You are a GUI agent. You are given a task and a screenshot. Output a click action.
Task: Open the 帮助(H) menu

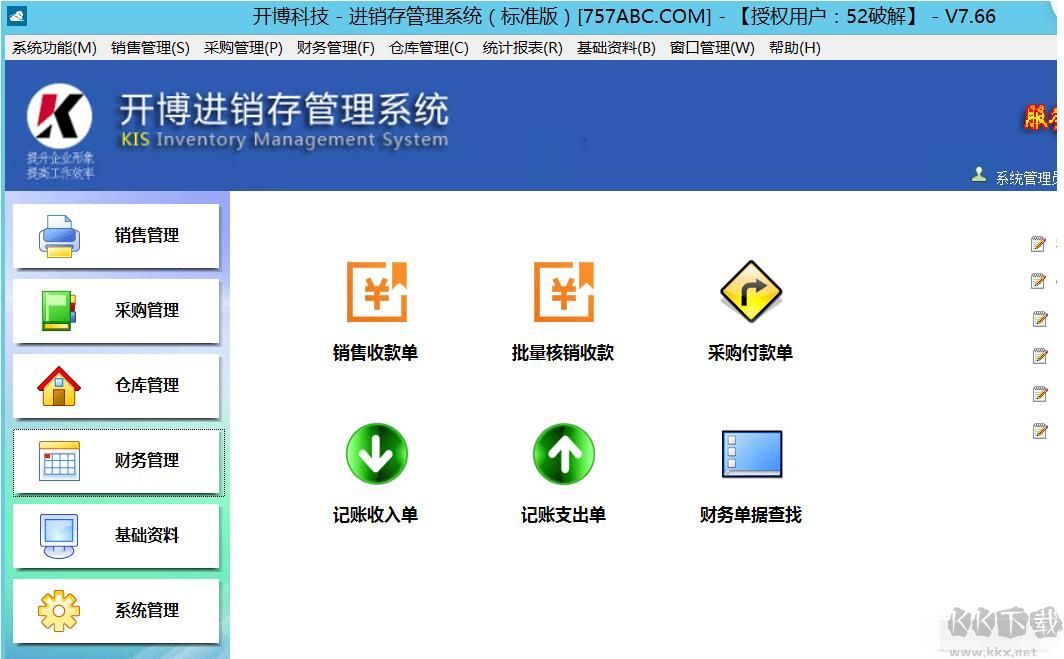(x=795, y=48)
